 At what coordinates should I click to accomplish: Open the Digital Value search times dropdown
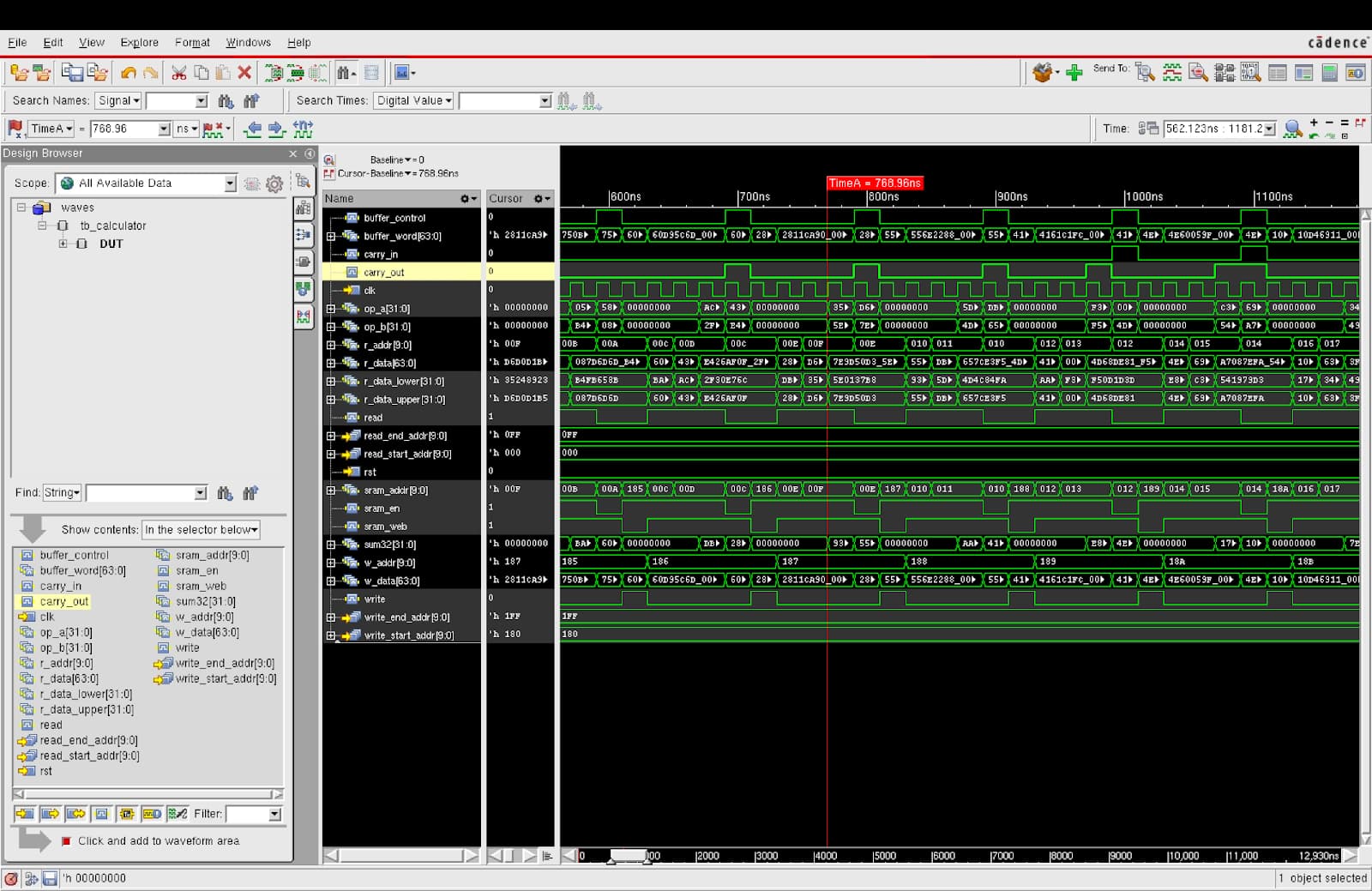point(411,101)
